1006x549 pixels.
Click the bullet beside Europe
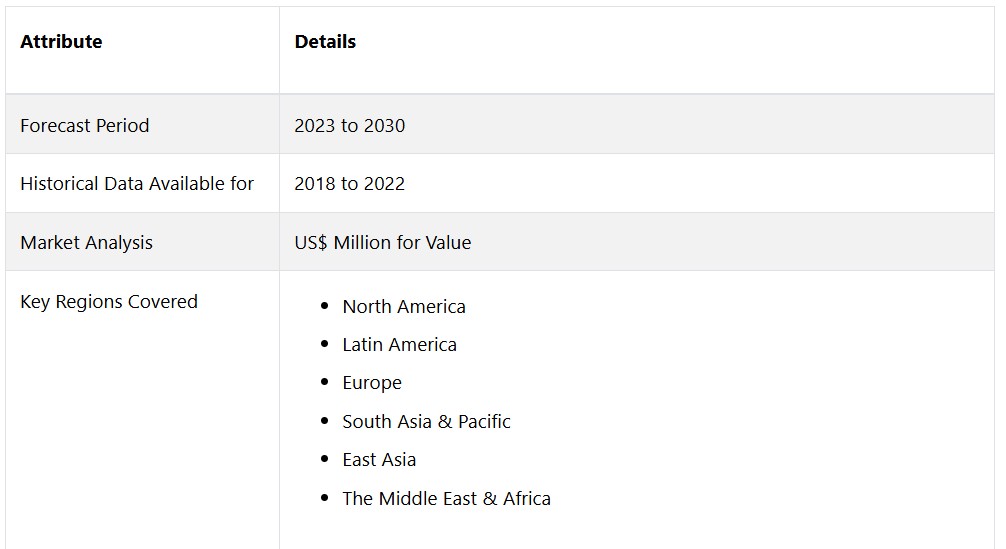324,382
